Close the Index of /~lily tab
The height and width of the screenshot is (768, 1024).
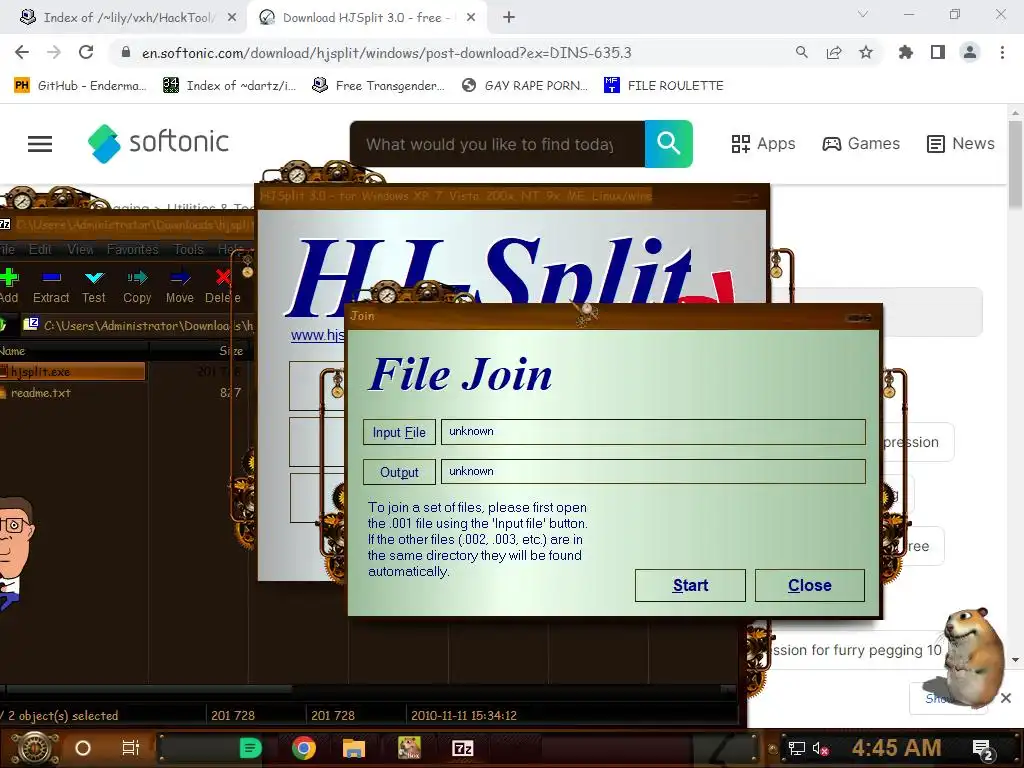232,18
